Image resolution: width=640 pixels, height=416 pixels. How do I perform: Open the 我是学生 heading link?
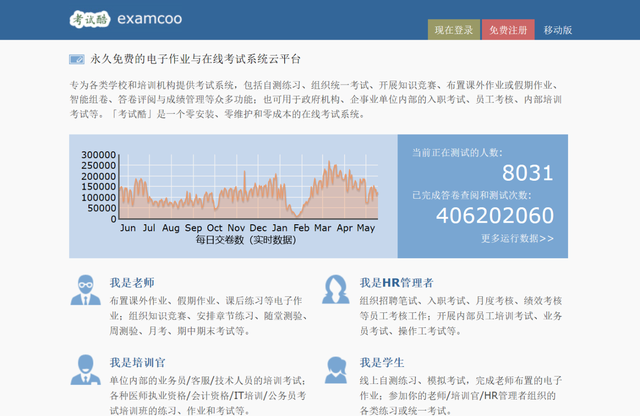tap(382, 363)
